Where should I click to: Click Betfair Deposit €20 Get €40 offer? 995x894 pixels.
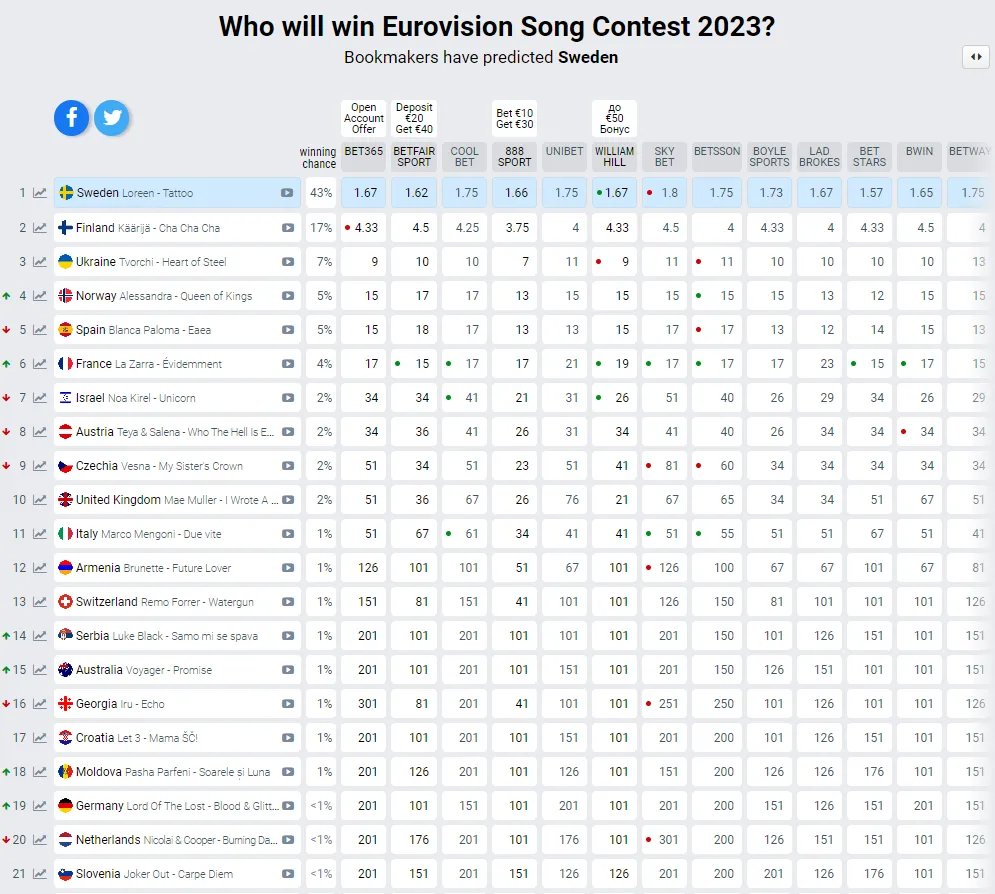pos(414,118)
